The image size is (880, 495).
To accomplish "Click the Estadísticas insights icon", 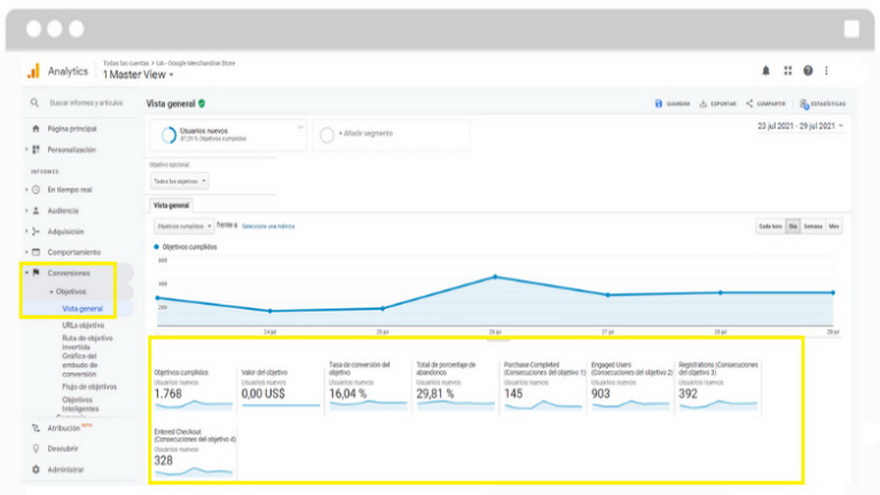I will (x=804, y=104).
